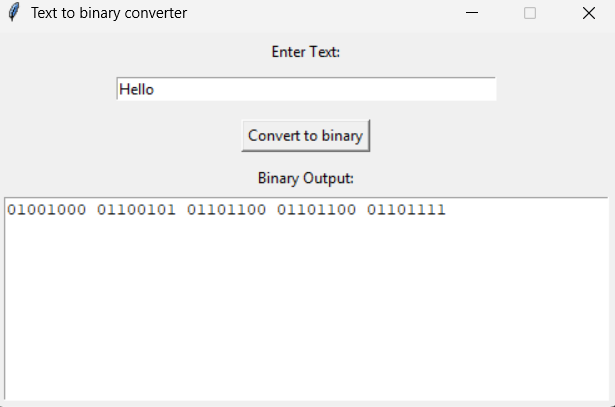Click the feather icon in the title bar
This screenshot has height=407, width=615.
(x=14, y=13)
